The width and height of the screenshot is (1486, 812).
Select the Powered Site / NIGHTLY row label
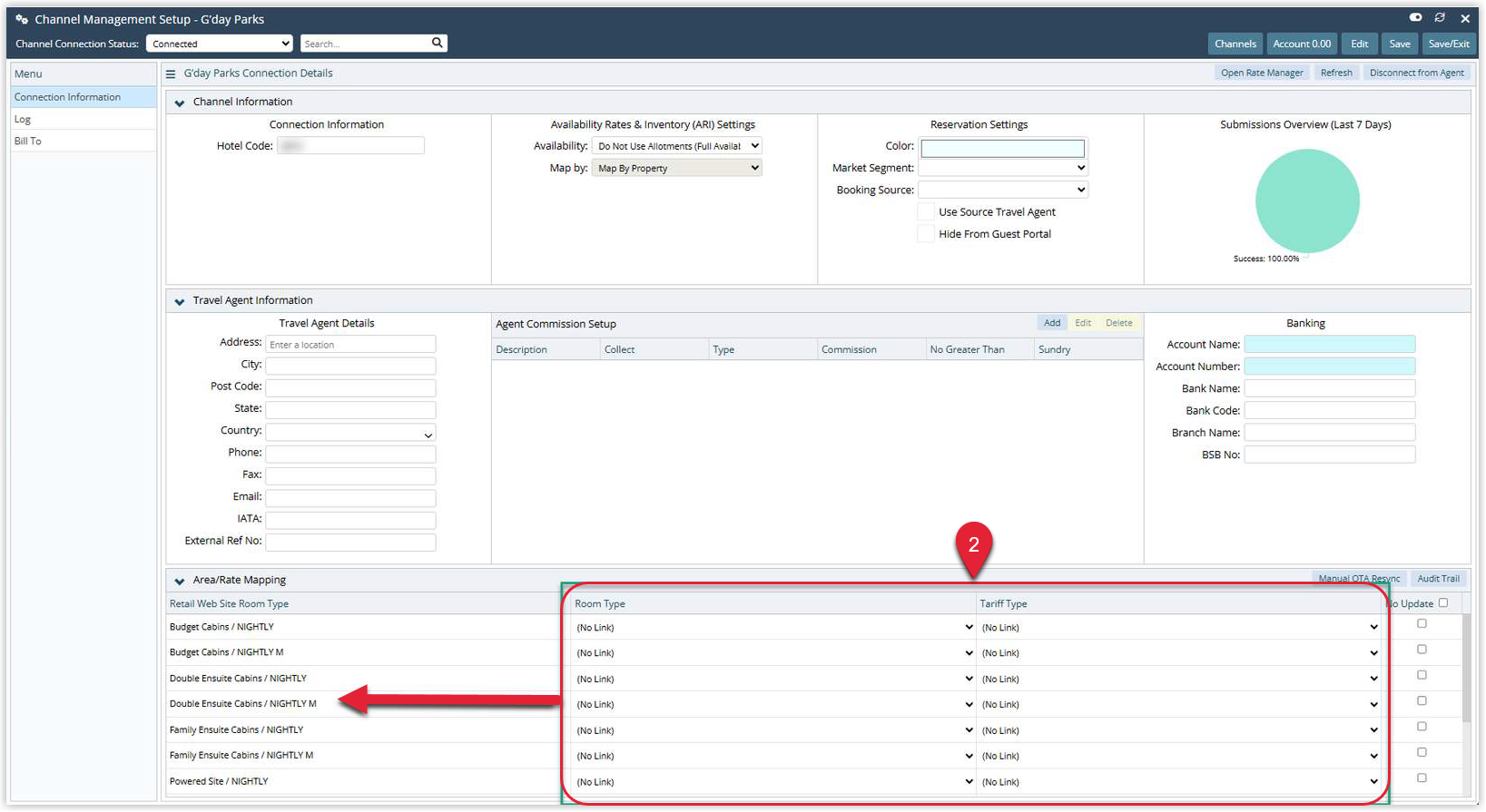(219, 781)
